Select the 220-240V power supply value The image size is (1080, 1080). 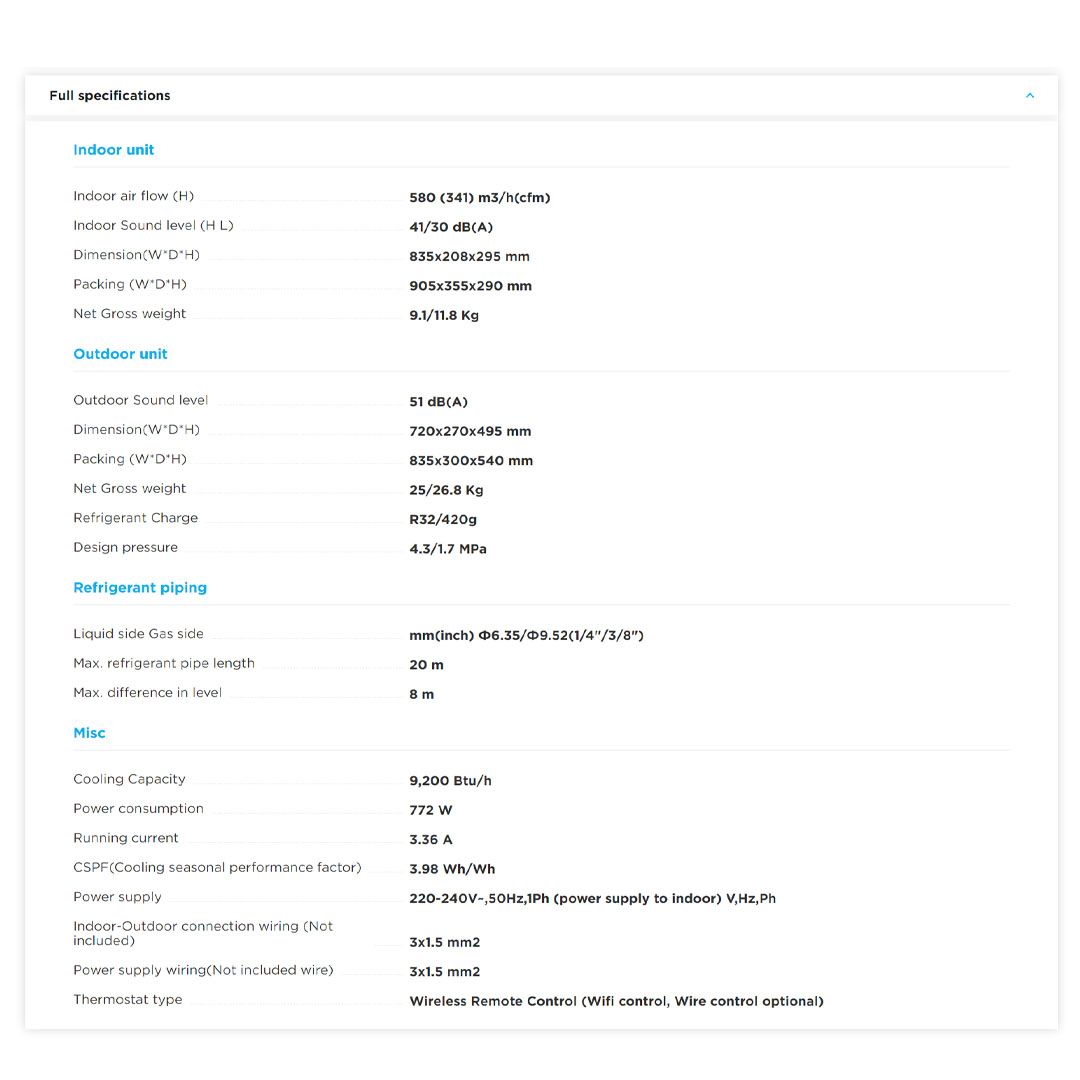pos(592,898)
